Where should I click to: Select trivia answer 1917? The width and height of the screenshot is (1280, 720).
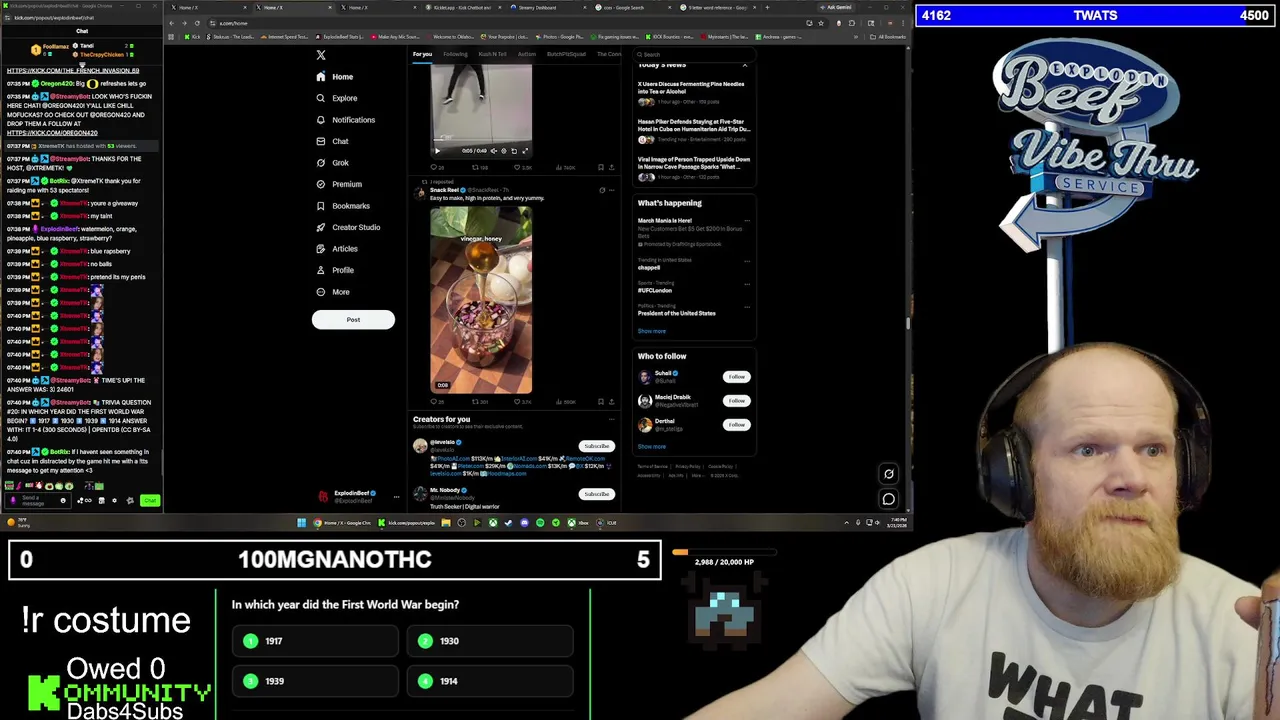pos(315,641)
